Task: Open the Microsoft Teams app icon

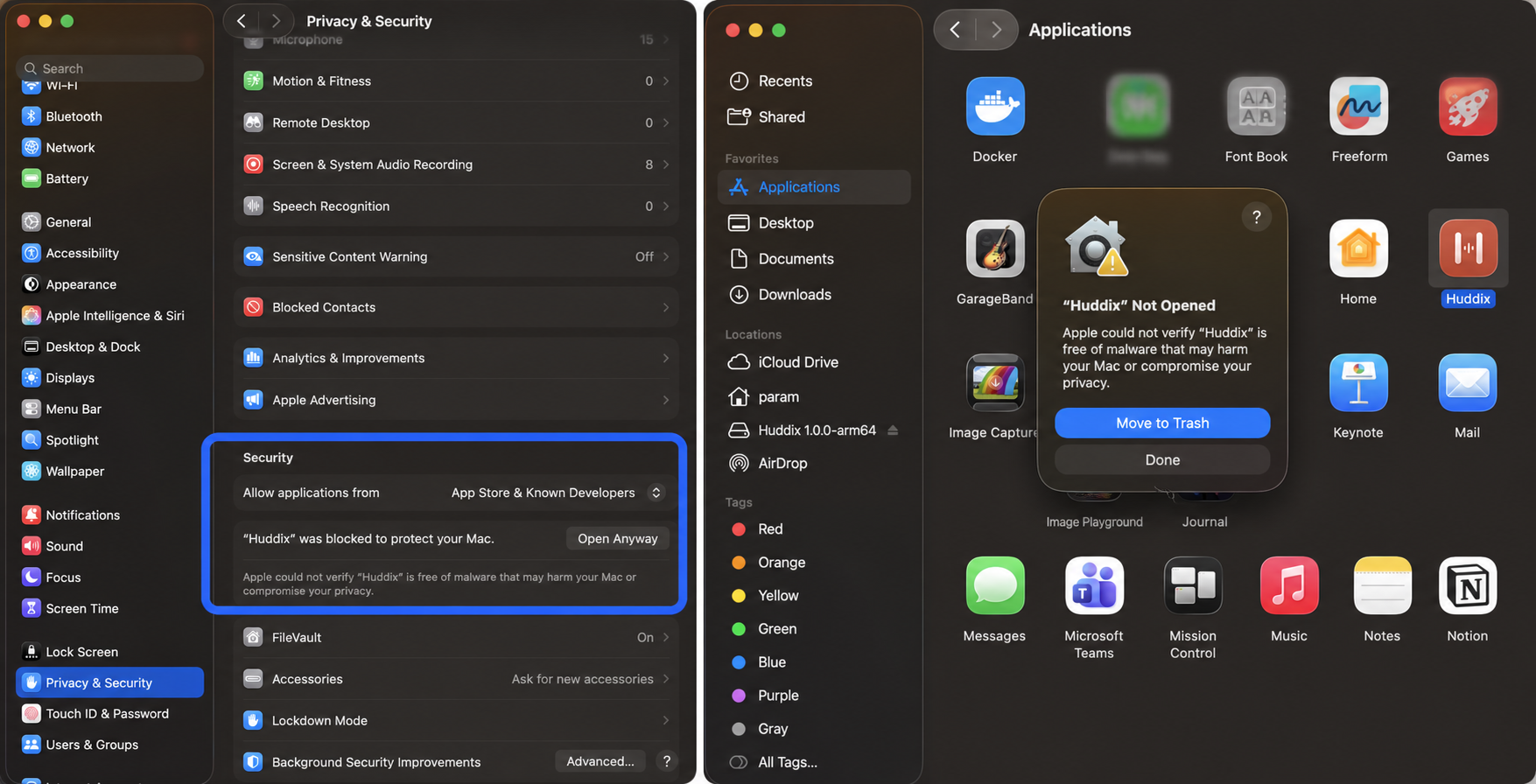Action: (x=1094, y=585)
